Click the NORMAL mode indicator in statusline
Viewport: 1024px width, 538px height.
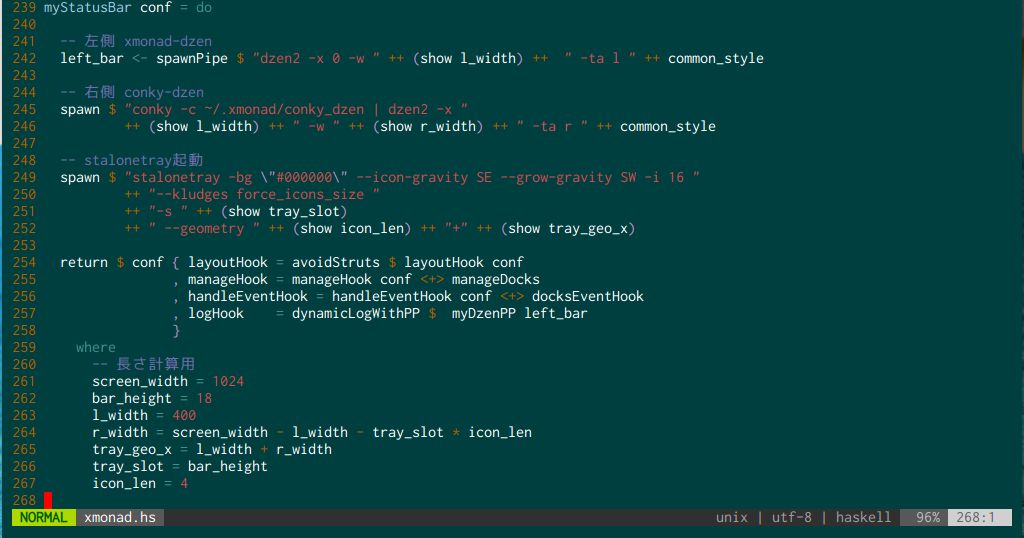(x=44, y=518)
